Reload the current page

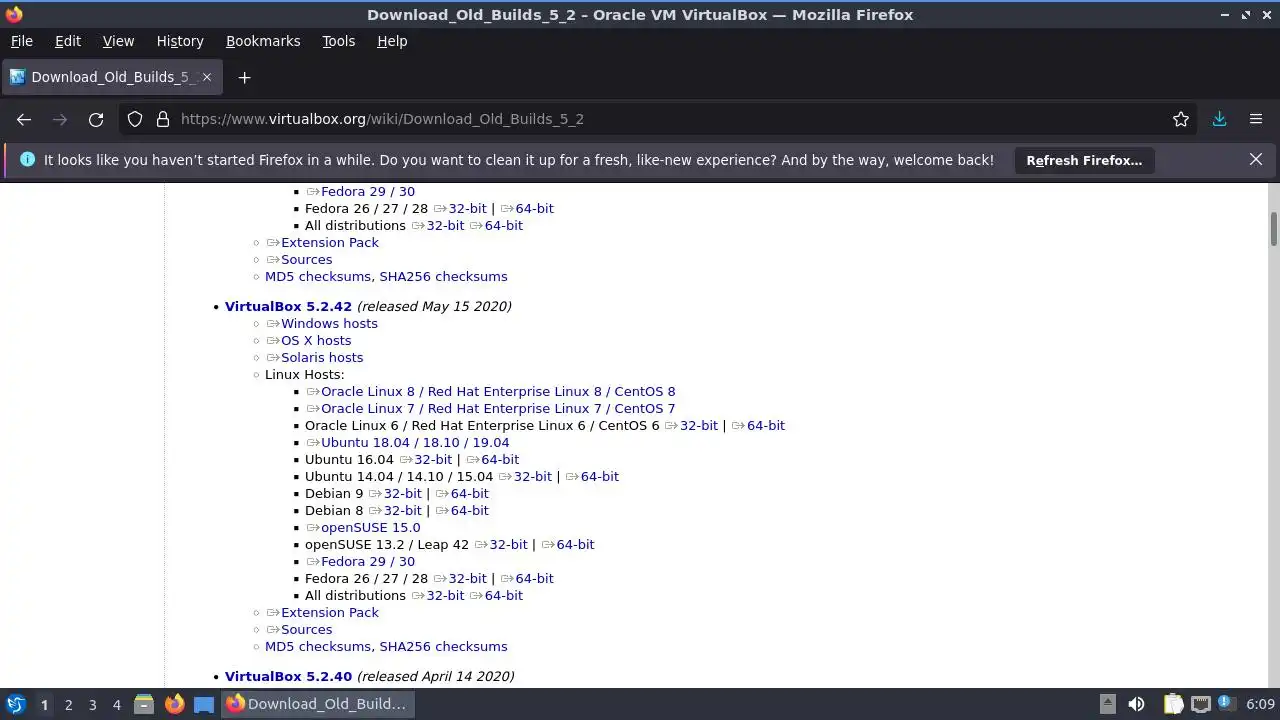96,119
